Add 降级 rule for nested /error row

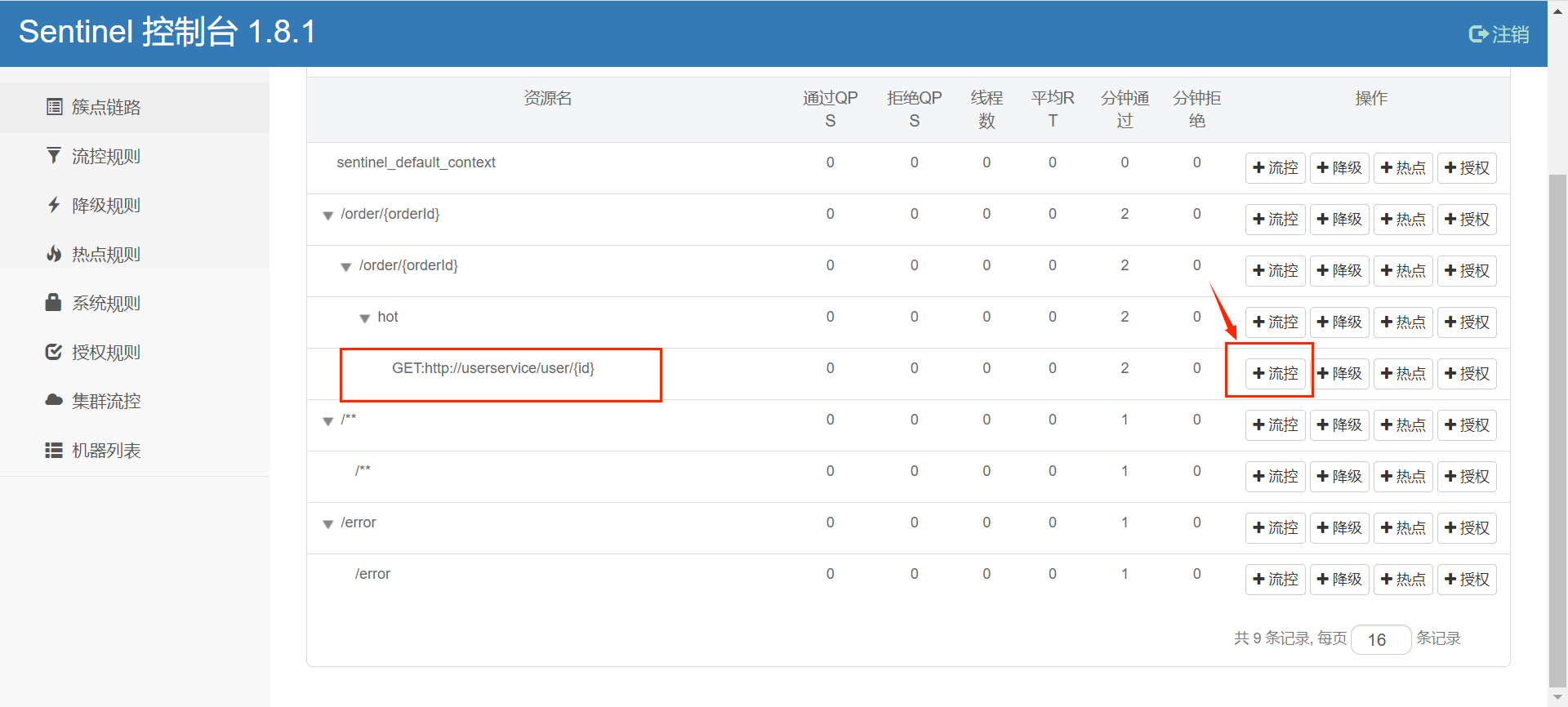coord(1339,580)
